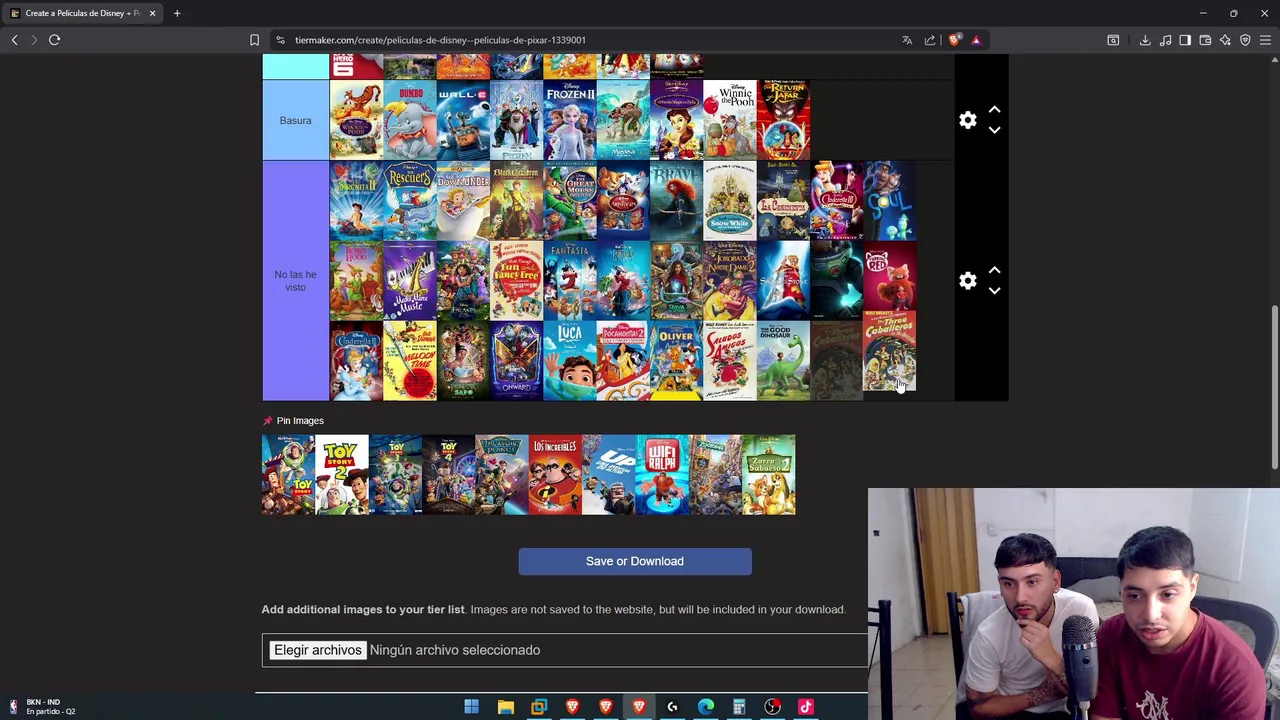The width and height of the screenshot is (1280, 720).
Task: Open Leo AI sparkle icon
Action: pyautogui.click(x=1225, y=40)
